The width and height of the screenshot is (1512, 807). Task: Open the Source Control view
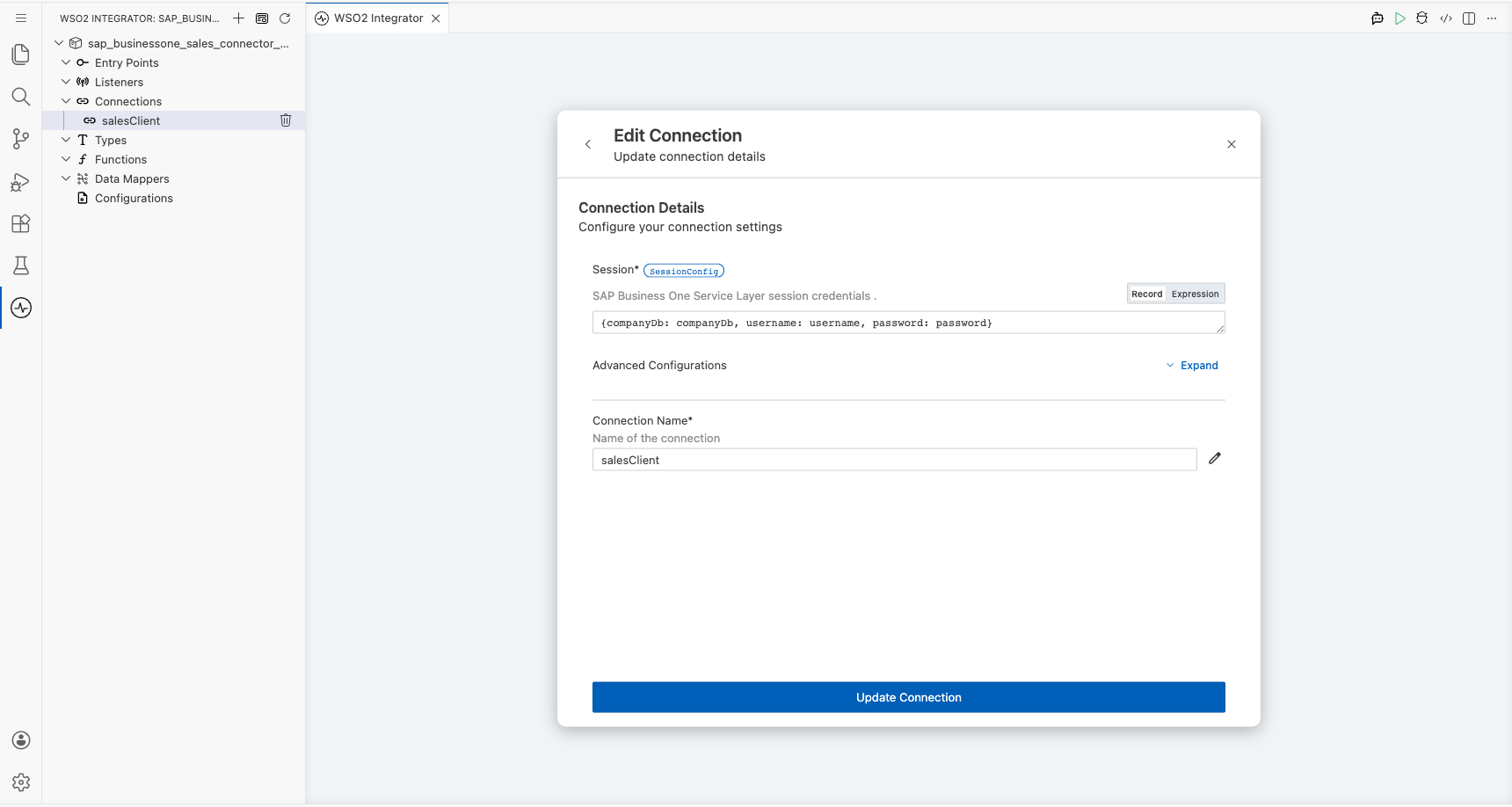pos(21,139)
